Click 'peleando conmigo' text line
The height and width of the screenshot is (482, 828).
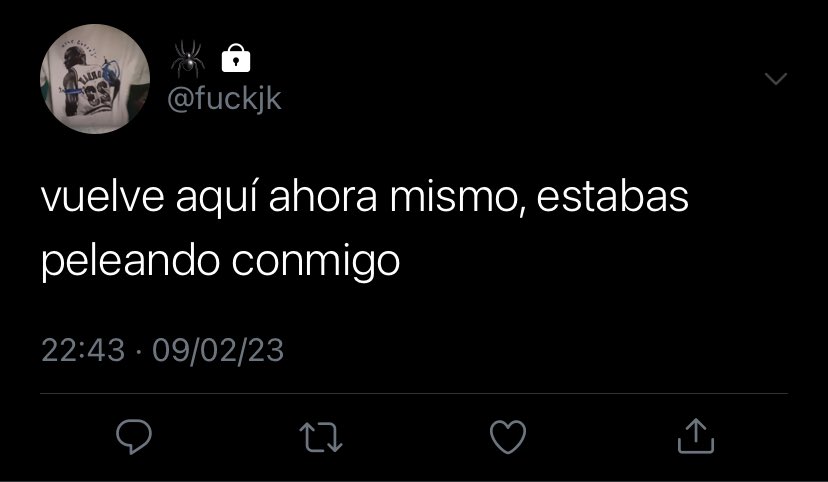pyautogui.click(x=221, y=261)
